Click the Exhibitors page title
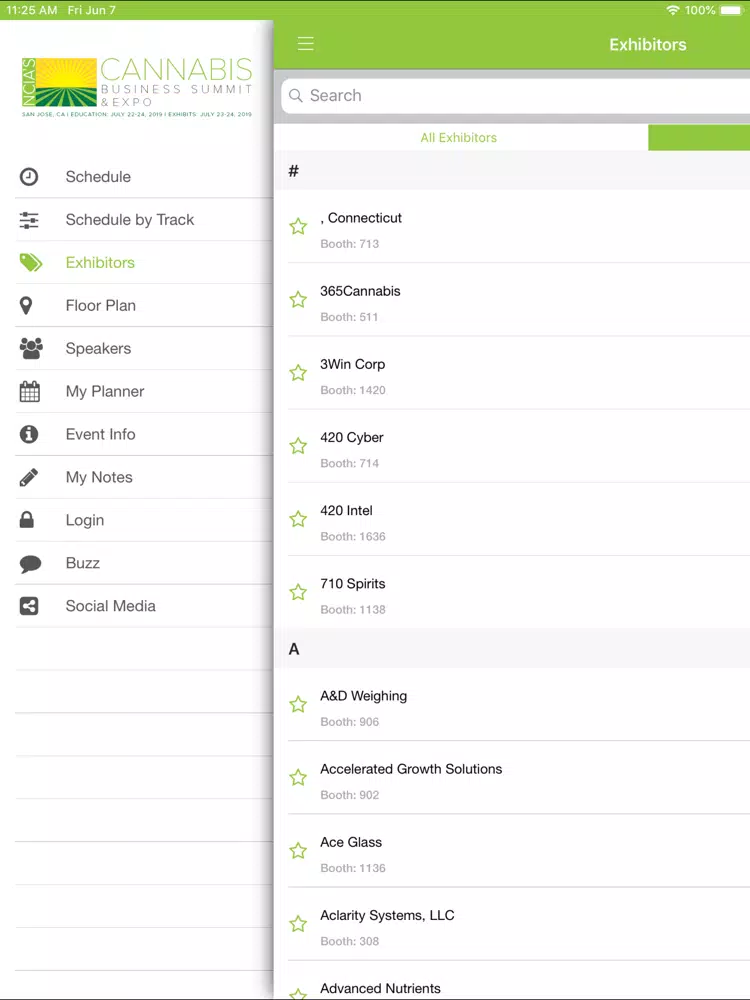Image resolution: width=750 pixels, height=1000 pixels. tap(648, 45)
